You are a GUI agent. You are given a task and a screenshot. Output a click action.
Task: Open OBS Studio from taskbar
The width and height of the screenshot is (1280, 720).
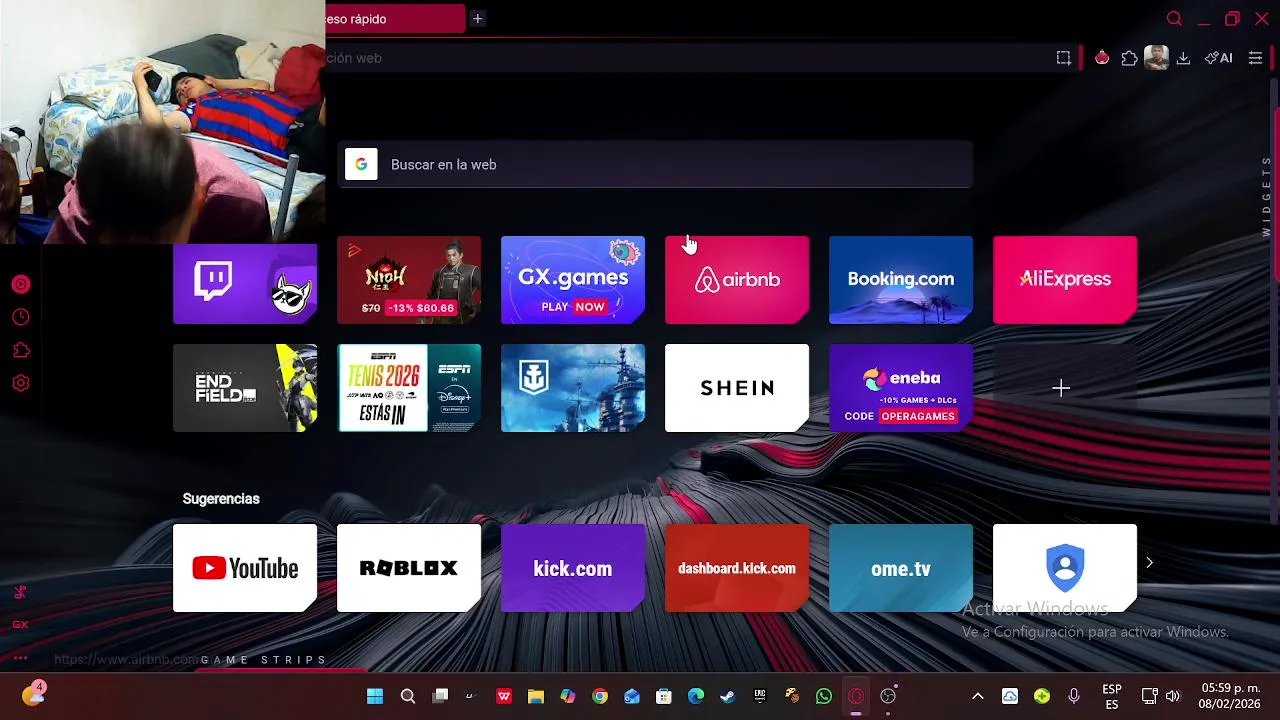tap(888, 696)
